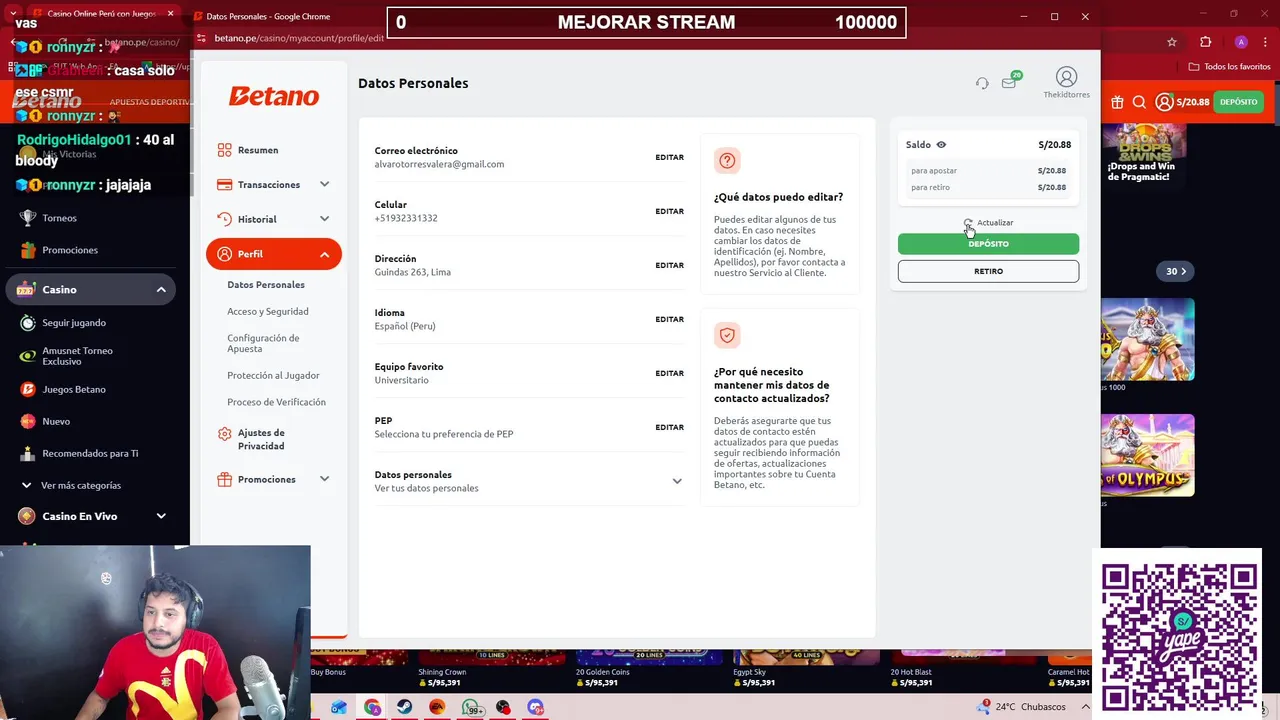
Task: Click the Chrome profile avatar
Action: pyautogui.click(x=1241, y=42)
